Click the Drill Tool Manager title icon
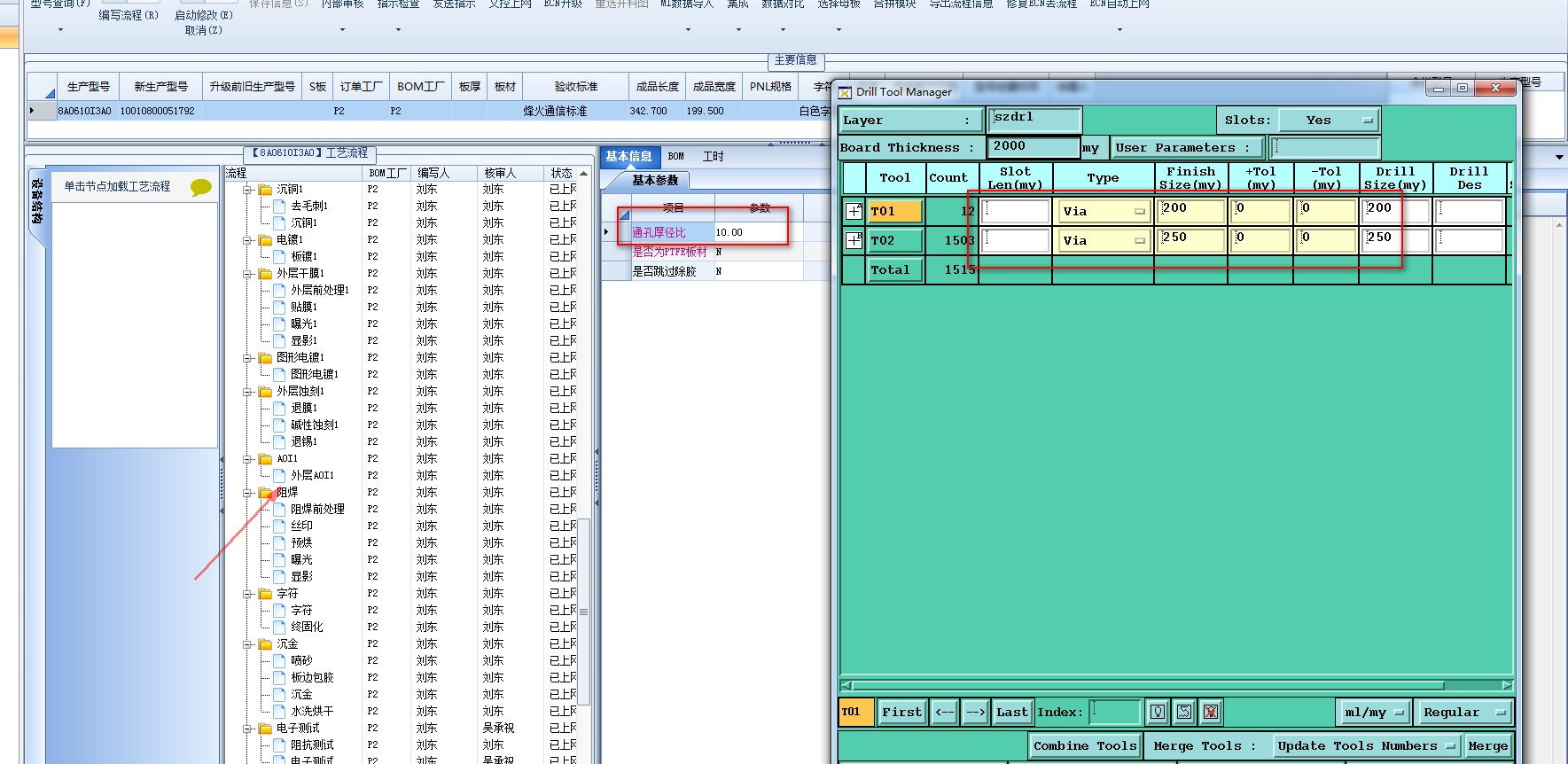Screen dimensions: 1568x764 pos(845,91)
